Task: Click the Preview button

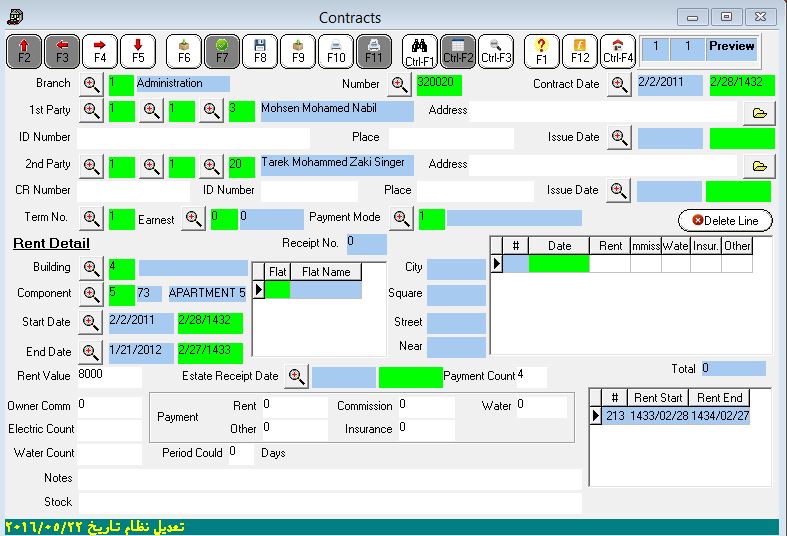Action: [x=732, y=47]
